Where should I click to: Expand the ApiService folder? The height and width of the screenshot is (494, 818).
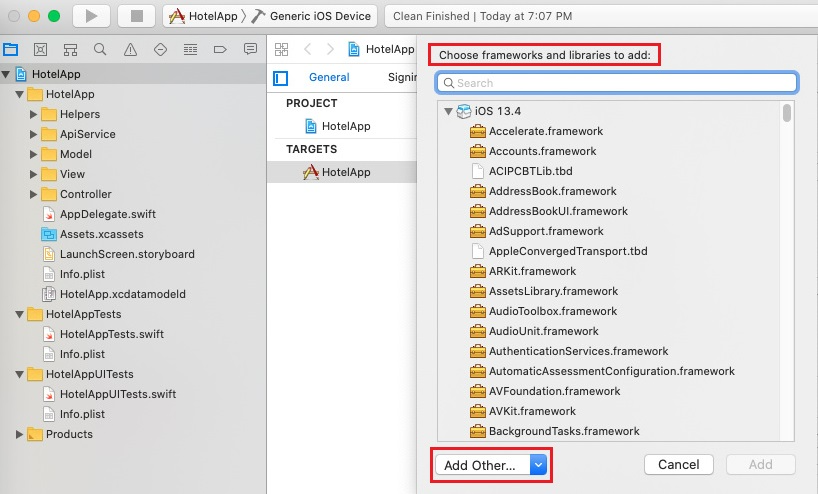[33, 134]
